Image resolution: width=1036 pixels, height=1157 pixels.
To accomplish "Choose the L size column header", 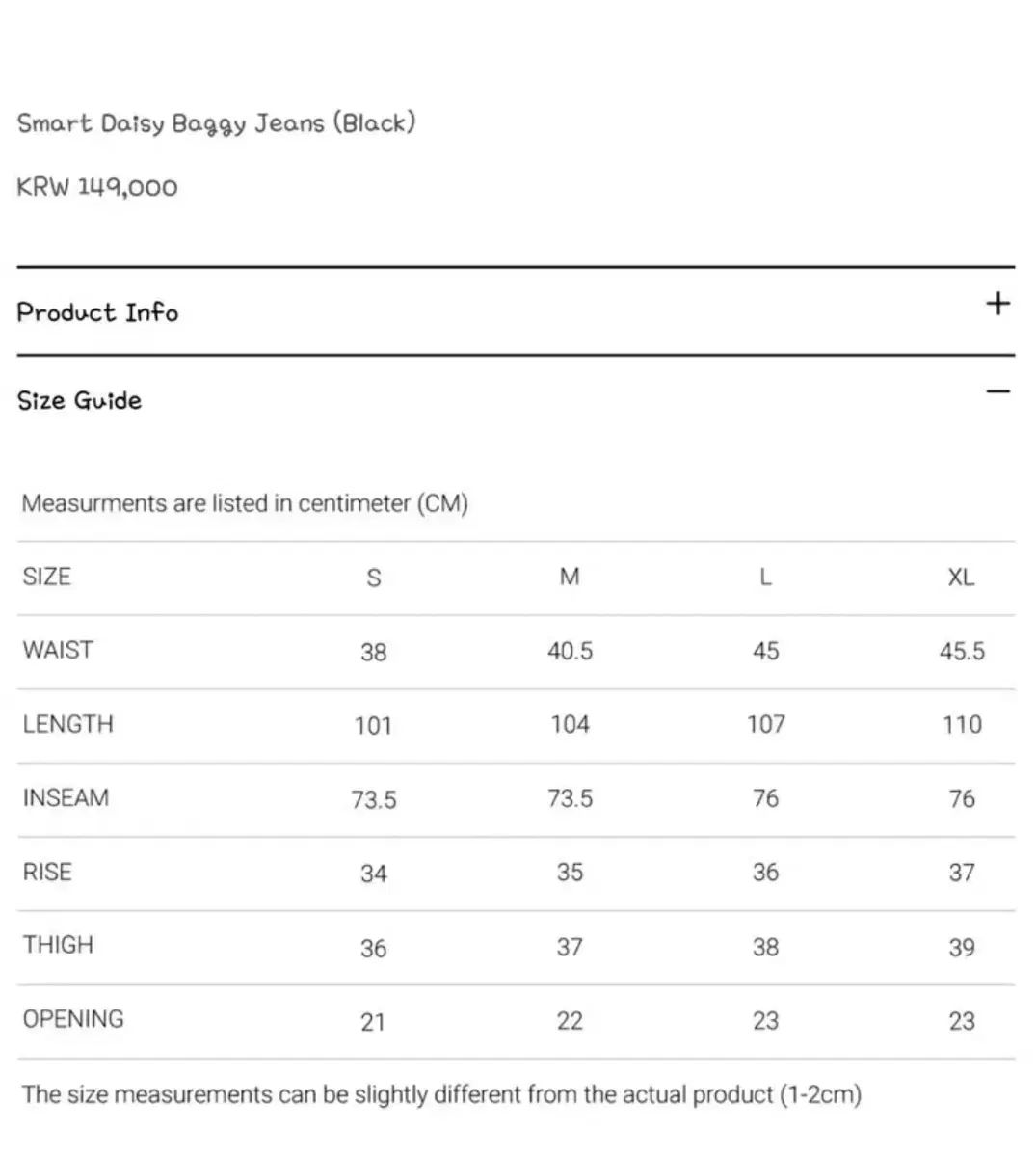I will coord(765,577).
